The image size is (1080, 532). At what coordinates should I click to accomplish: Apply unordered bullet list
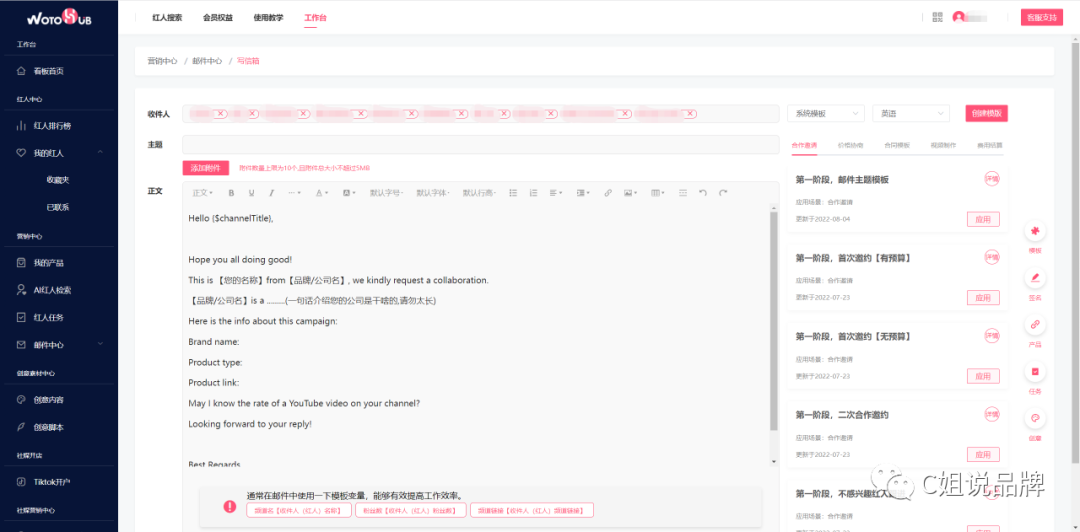512,193
